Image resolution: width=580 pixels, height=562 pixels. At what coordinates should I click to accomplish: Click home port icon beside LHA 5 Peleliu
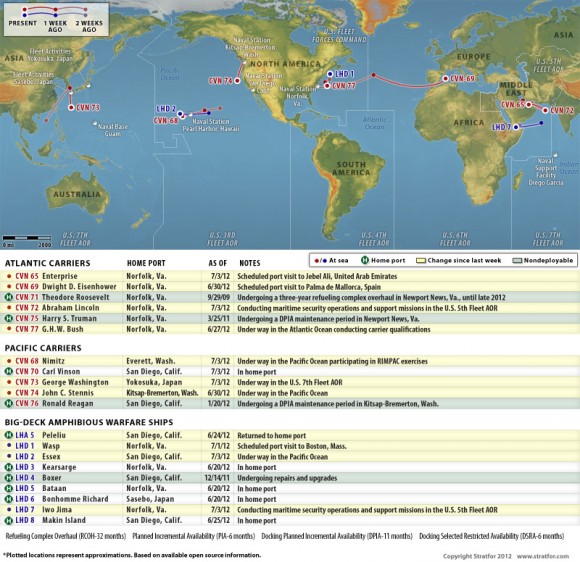click(9, 435)
